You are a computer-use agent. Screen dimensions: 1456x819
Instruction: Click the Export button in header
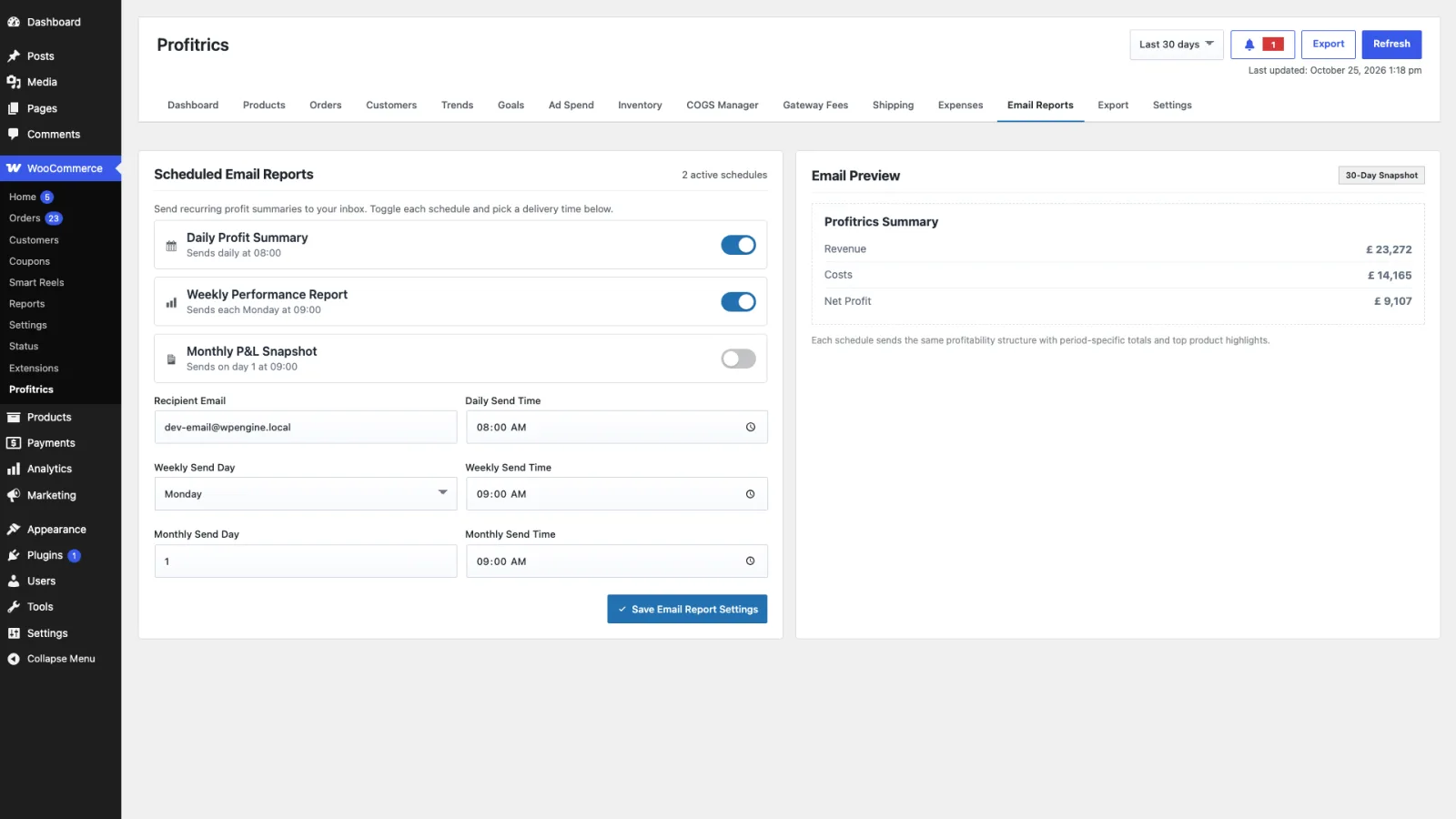pos(1329,45)
